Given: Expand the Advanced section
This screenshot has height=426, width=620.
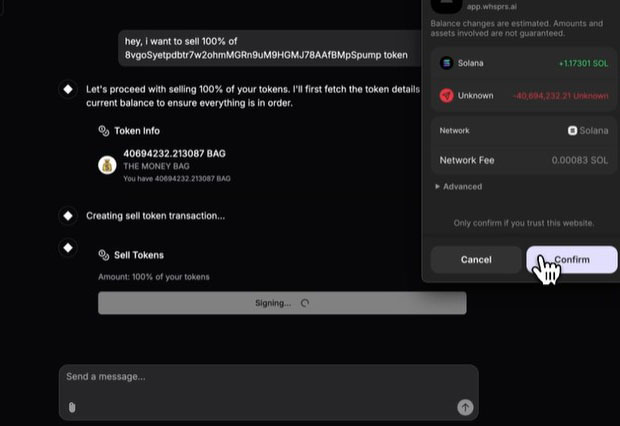Looking at the screenshot, I should (458, 187).
